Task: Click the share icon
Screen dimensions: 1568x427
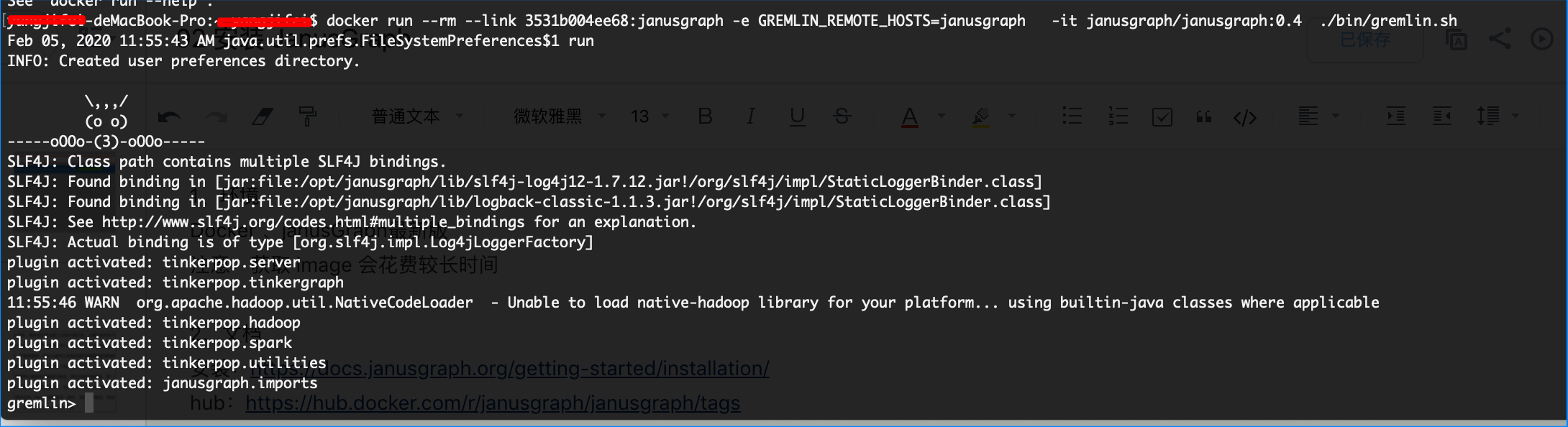Action: 1500,40
